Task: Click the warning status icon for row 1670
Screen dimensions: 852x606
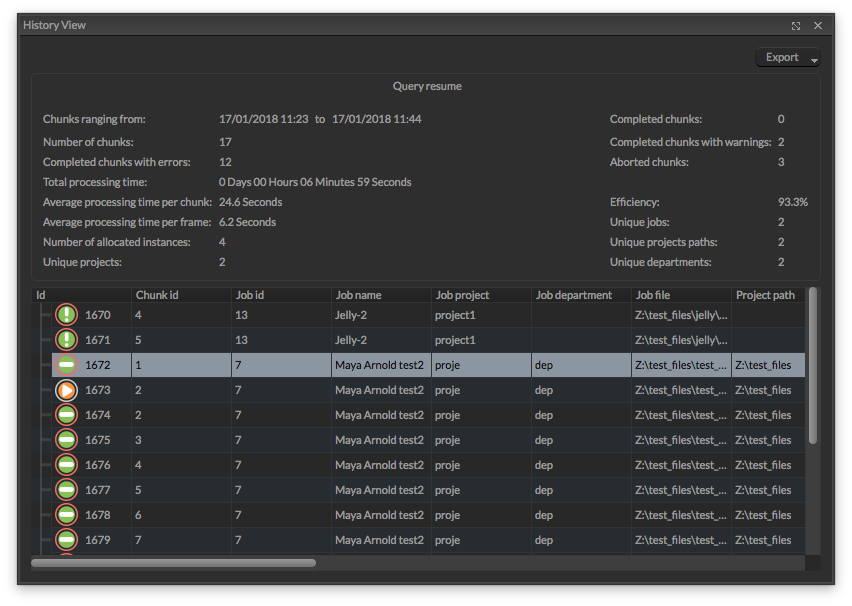Action: [x=66, y=315]
